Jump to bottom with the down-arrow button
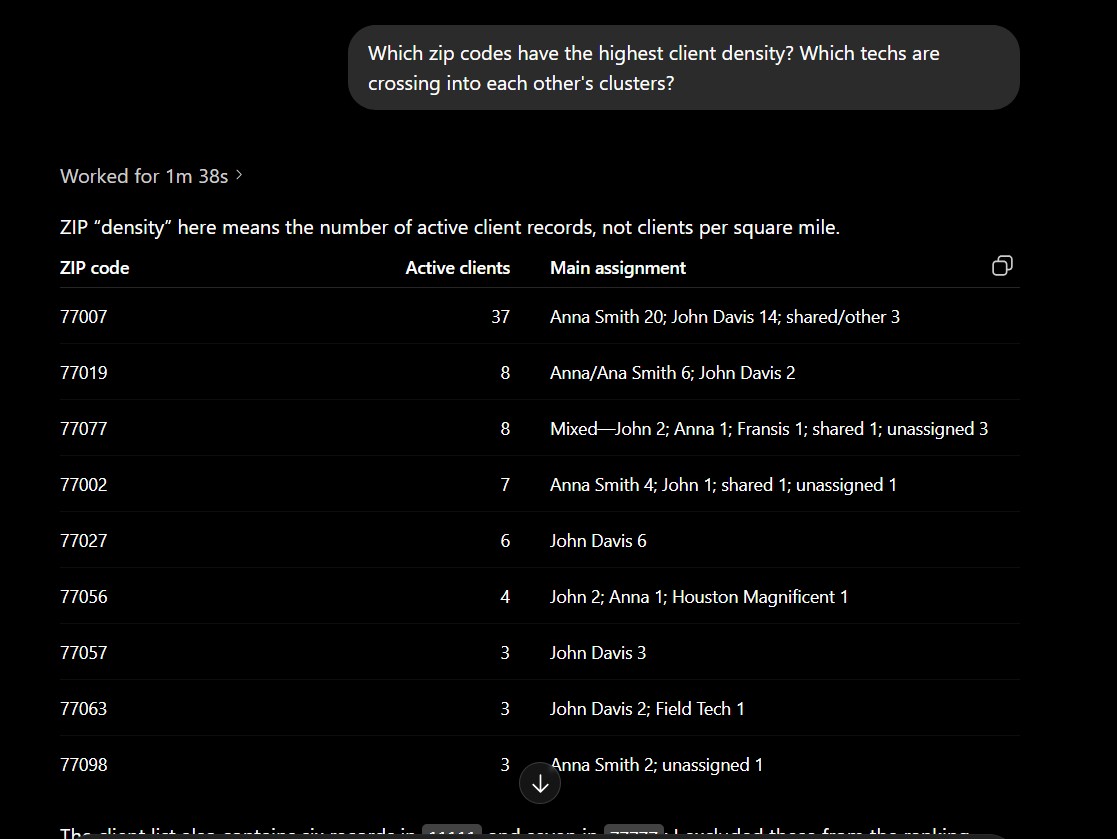Image resolution: width=1117 pixels, height=839 pixels. (540, 783)
